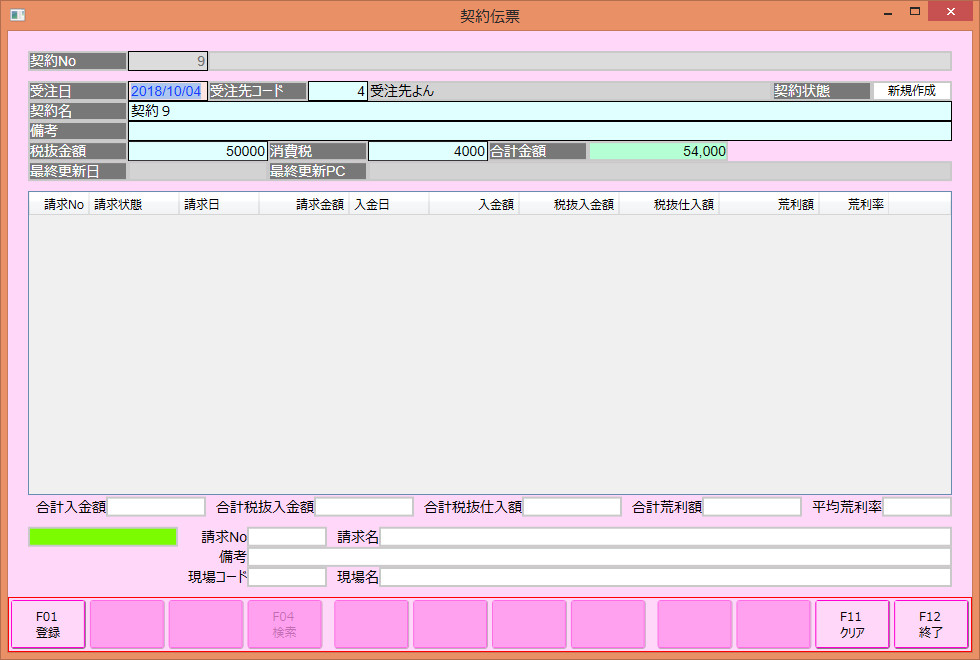This screenshot has width=980, height=660.
Task: Click the app icon in title bar
Action: coord(17,15)
